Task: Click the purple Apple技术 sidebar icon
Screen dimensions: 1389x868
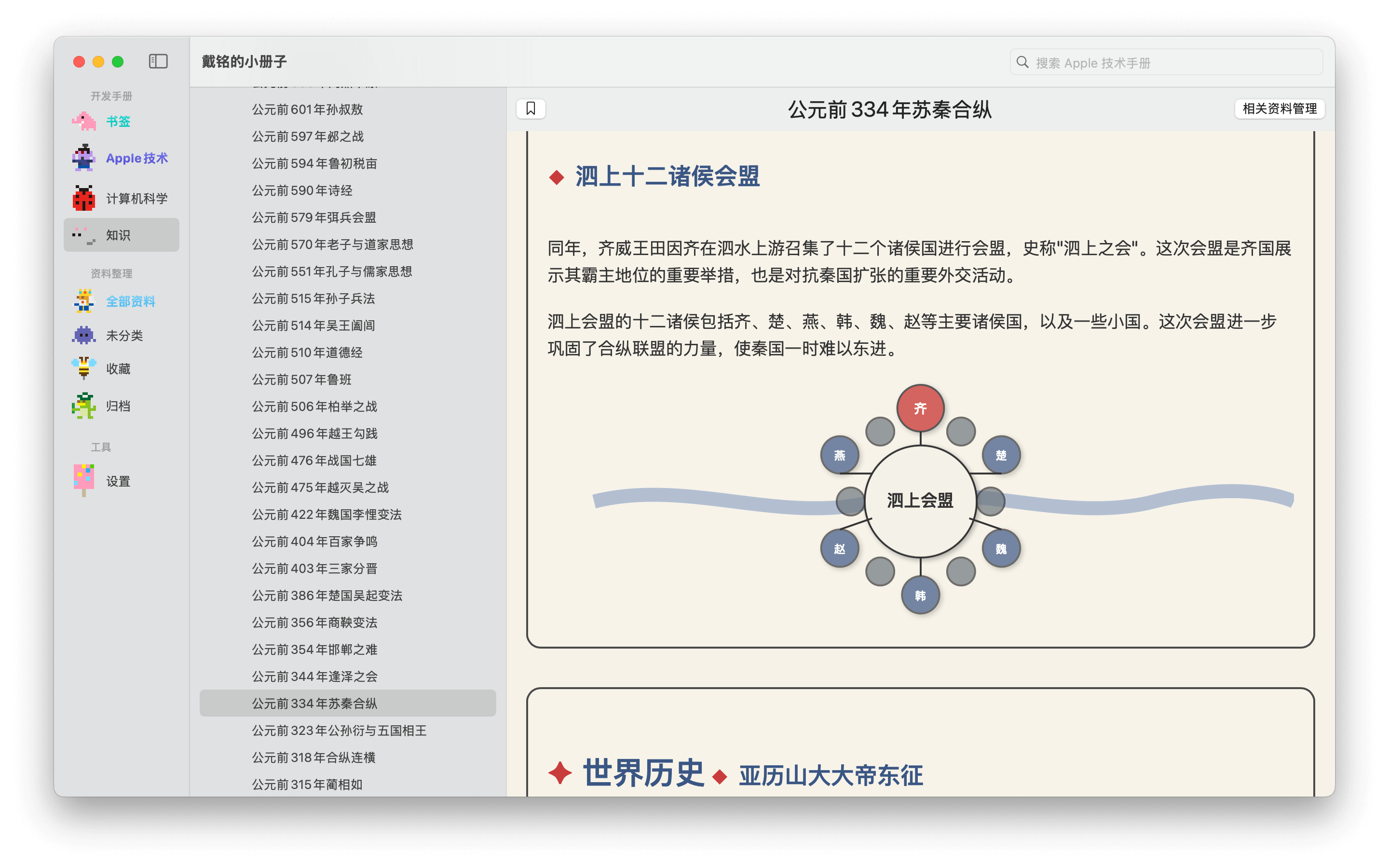Action: click(x=84, y=158)
